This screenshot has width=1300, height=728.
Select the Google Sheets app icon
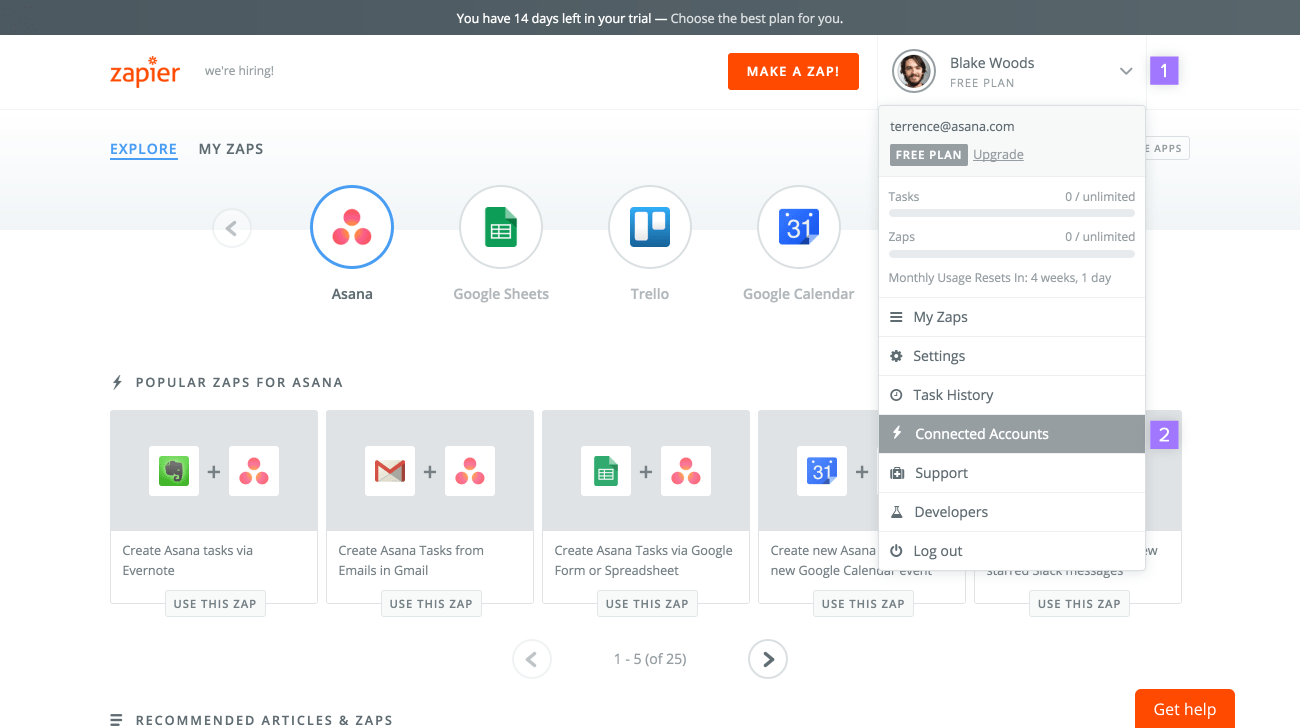point(500,227)
